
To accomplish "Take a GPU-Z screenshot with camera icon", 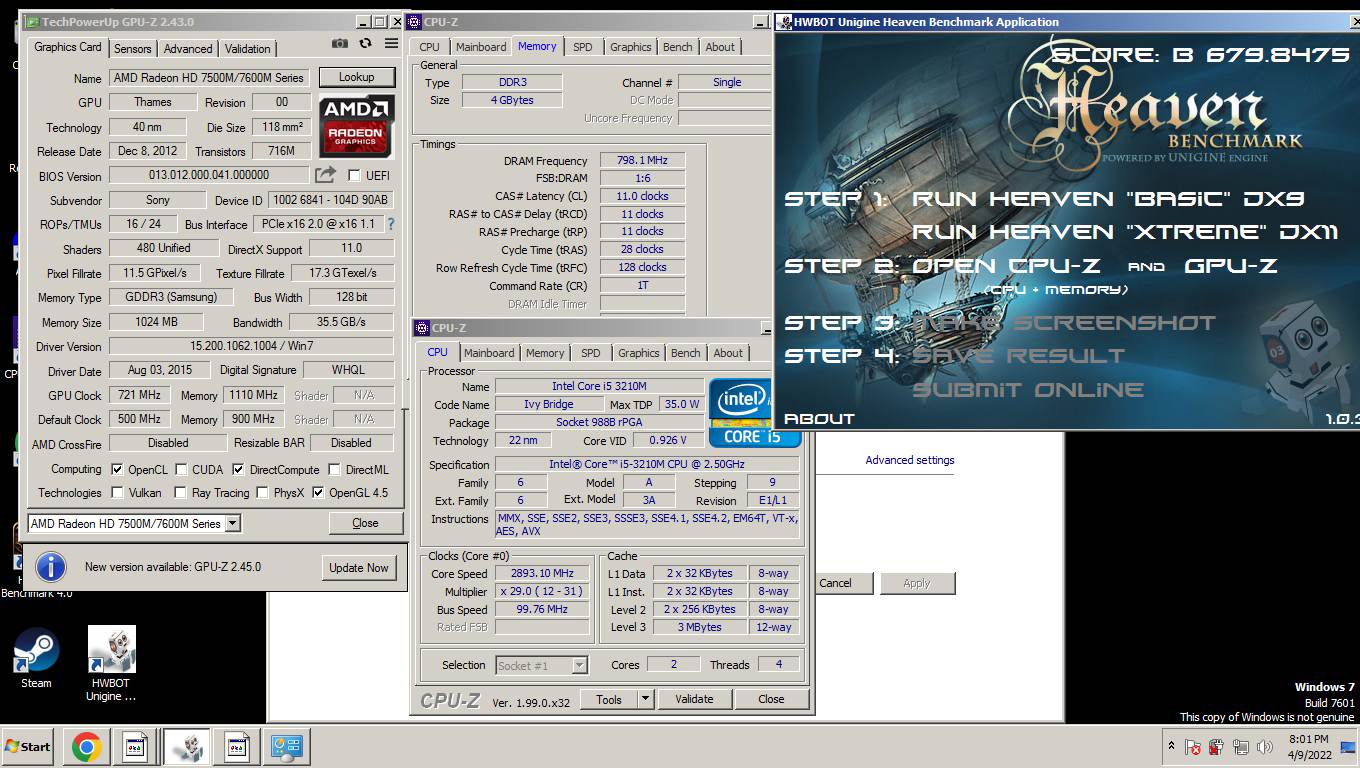I will point(340,44).
